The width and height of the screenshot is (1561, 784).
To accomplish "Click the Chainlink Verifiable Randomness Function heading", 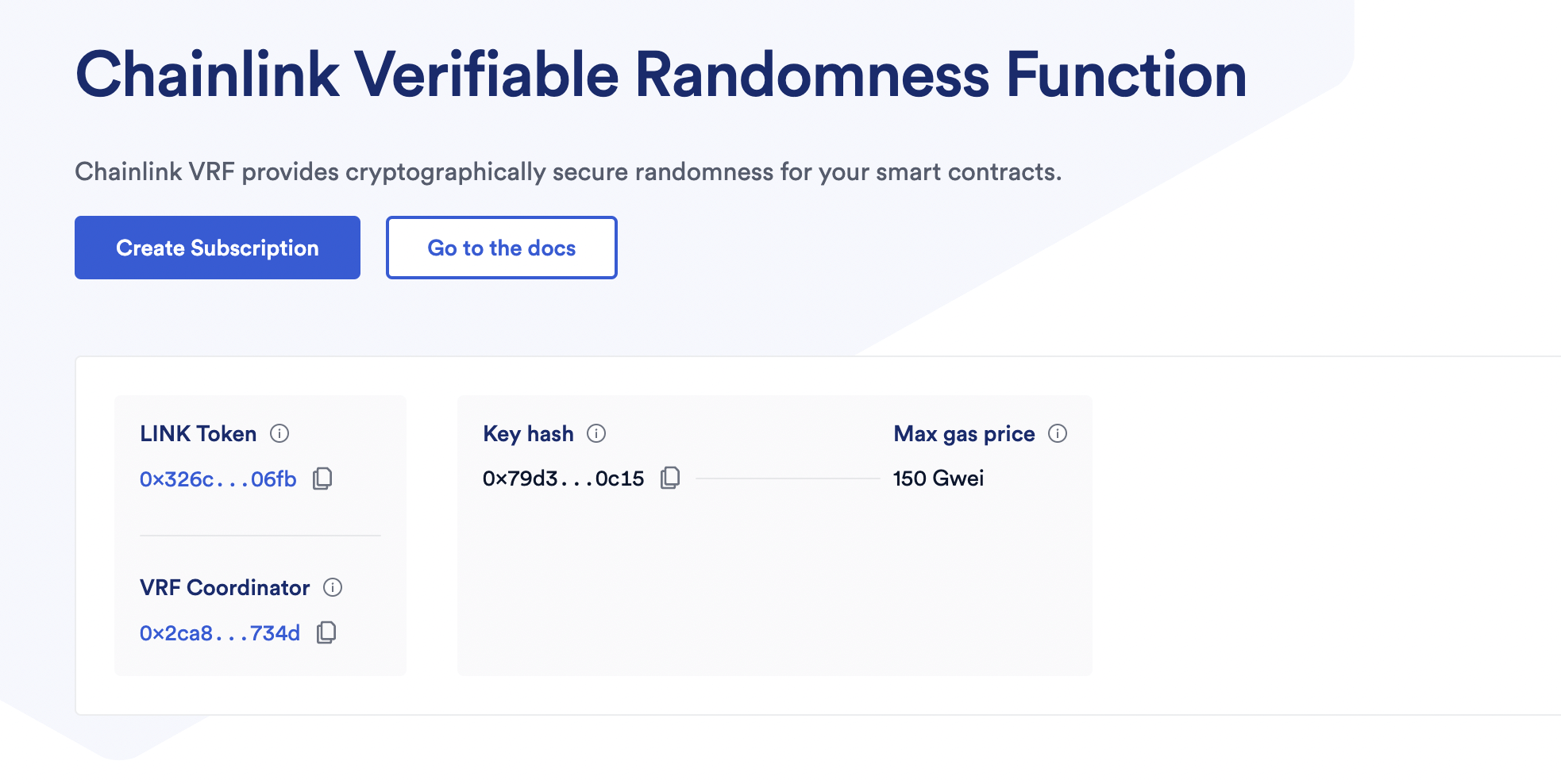I will click(x=660, y=75).
